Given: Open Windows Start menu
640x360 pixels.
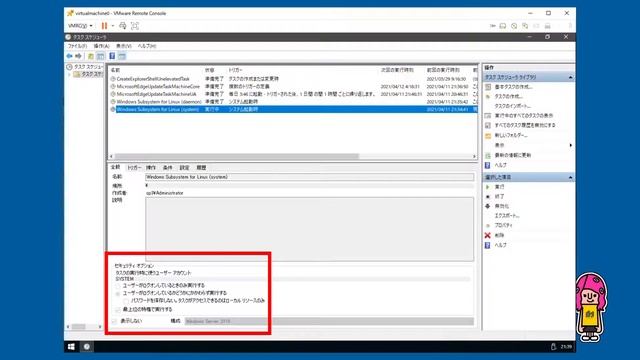Looking at the screenshot, I should [x=71, y=347].
